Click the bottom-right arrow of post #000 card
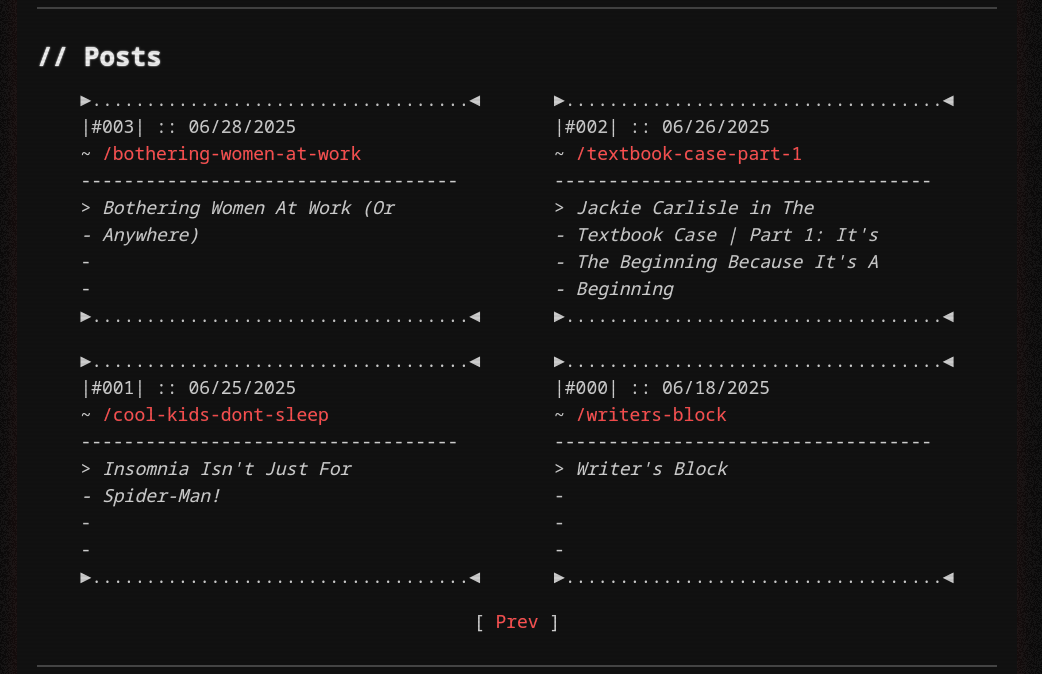The height and width of the screenshot is (674, 1042). coord(948,578)
